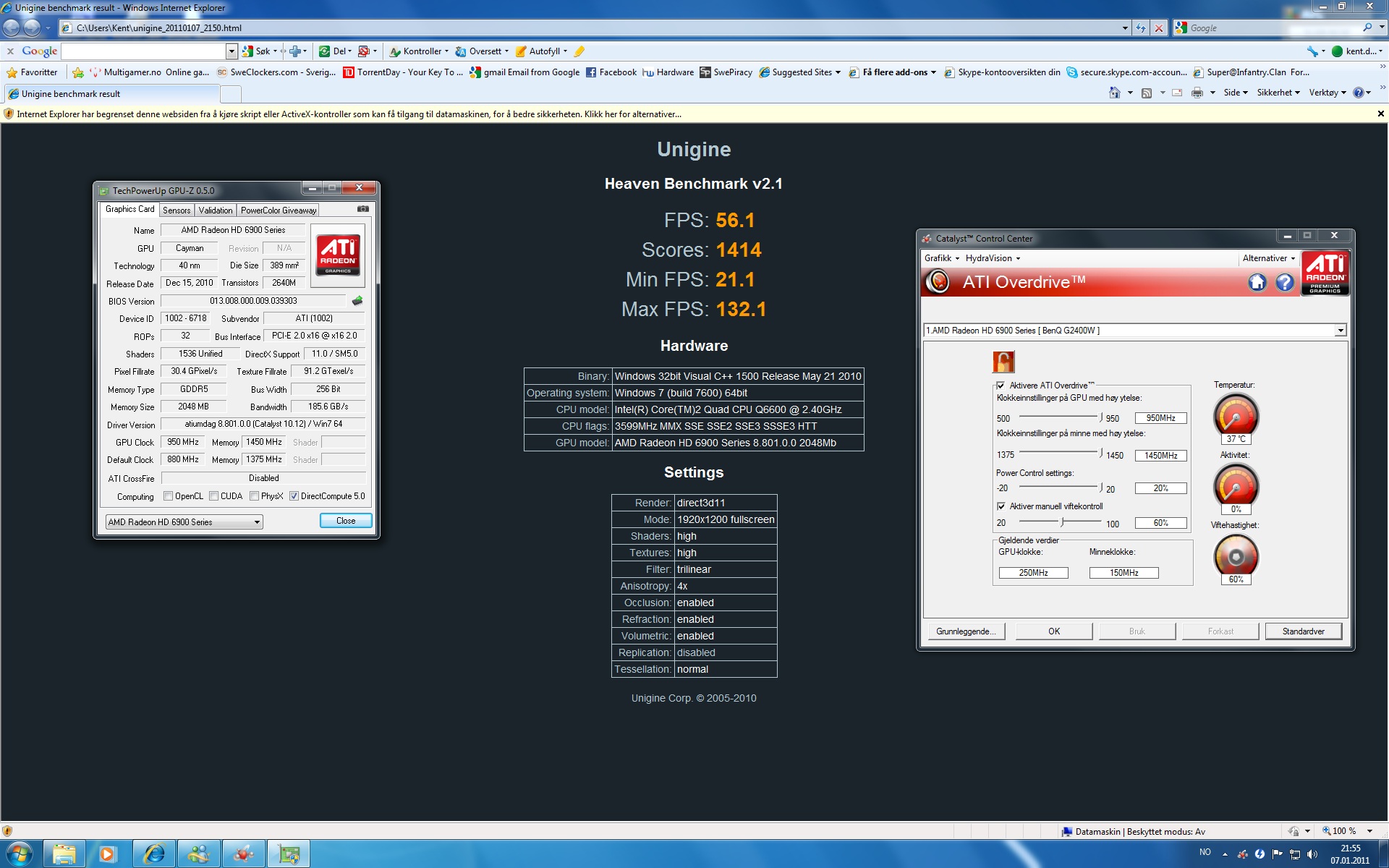Viewport: 1389px width, 868px height.
Task: Toggle CUDA checkbox in GPU-Z
Action: pyautogui.click(x=213, y=496)
